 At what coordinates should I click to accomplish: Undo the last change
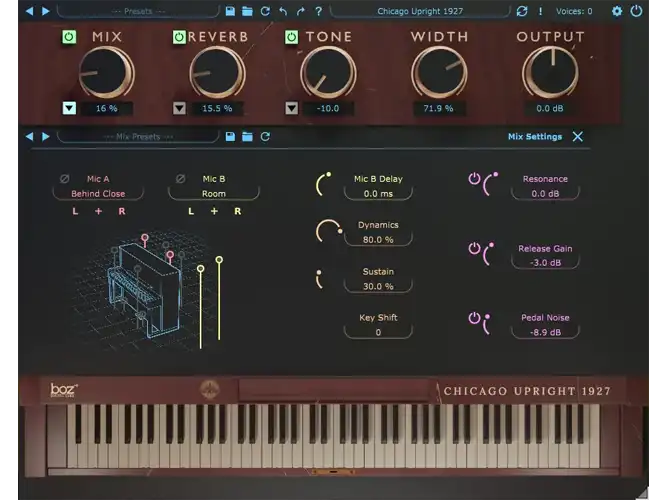[x=283, y=11]
